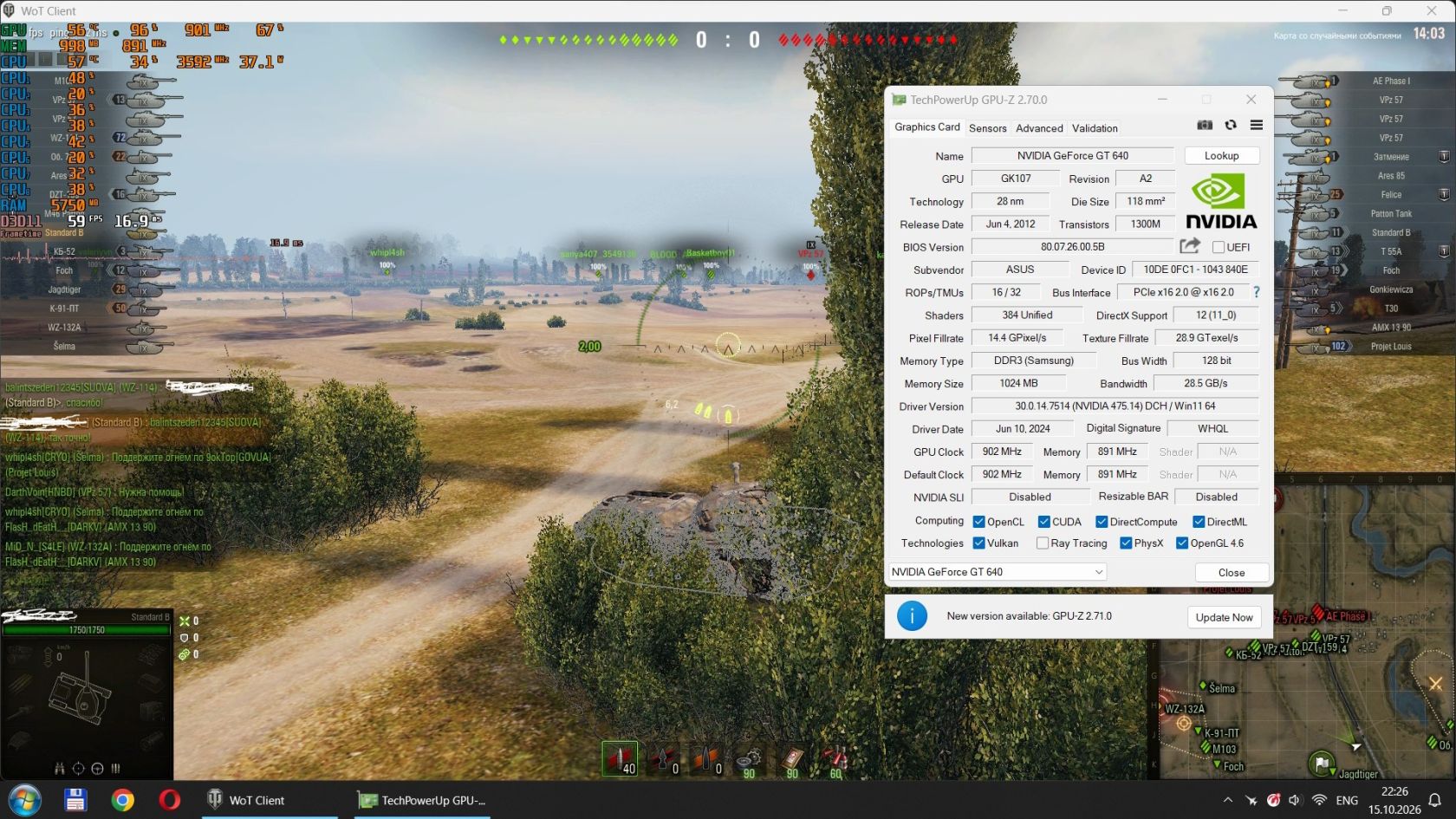1456x819 pixels.
Task: Click the NVIDIA logo in GPU-Z
Action: (x=1221, y=202)
